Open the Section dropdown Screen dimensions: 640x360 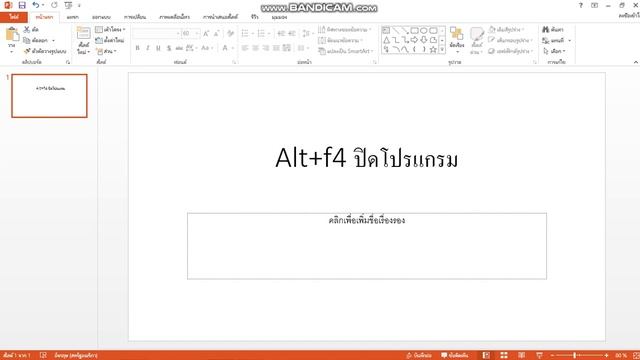(x=106, y=51)
